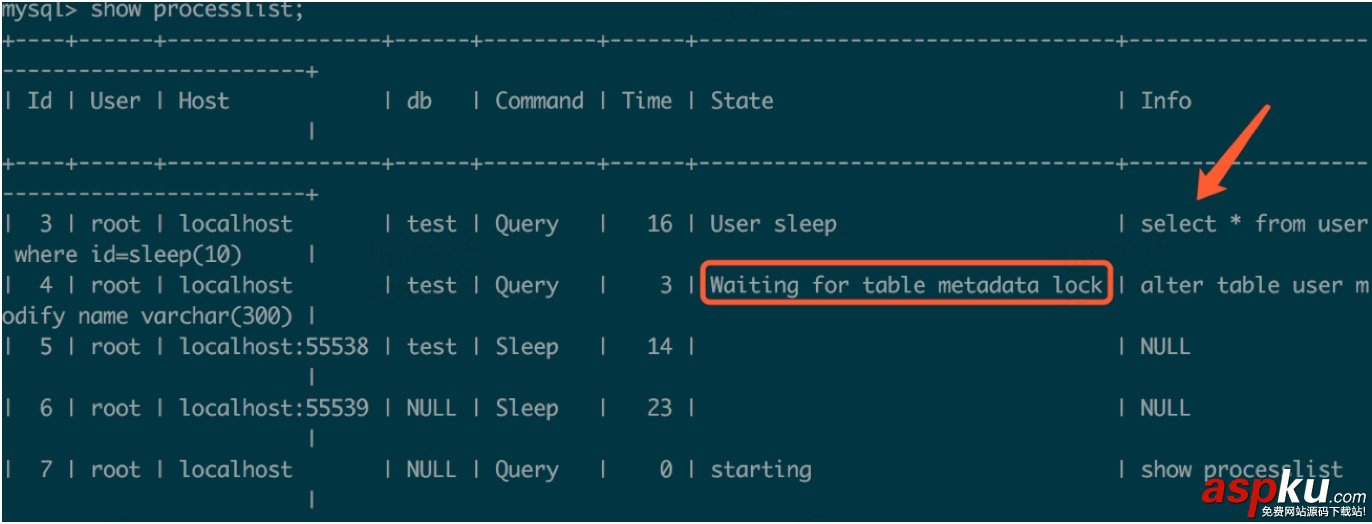The height and width of the screenshot is (524, 1372).
Task: Click the "db" column header
Action: [420, 101]
